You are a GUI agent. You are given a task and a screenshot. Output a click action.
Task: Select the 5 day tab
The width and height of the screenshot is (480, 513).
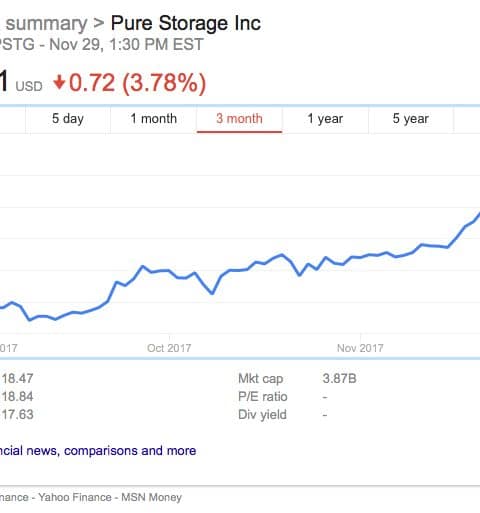click(68, 119)
